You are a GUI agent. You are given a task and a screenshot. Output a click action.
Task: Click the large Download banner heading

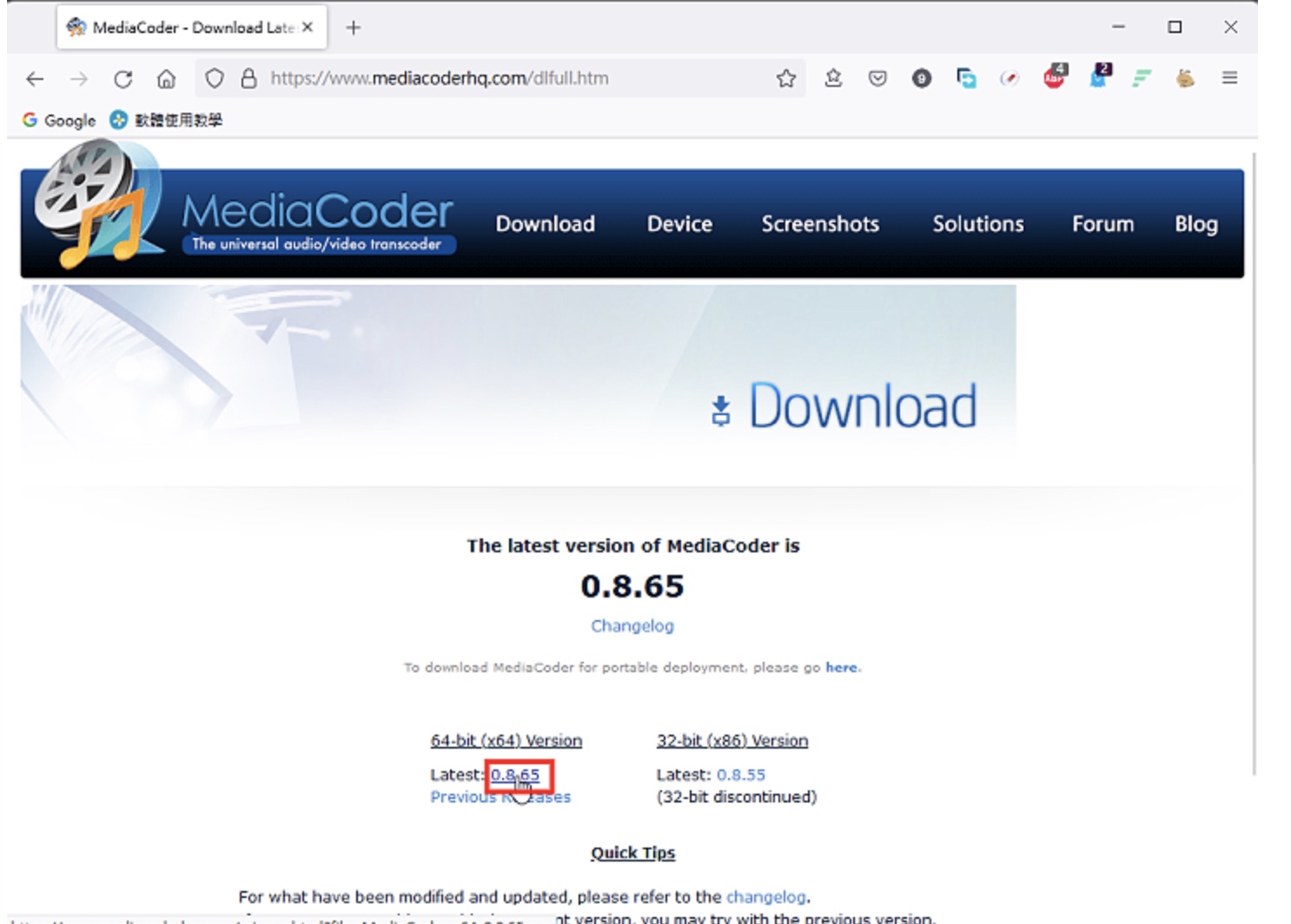[x=863, y=406]
